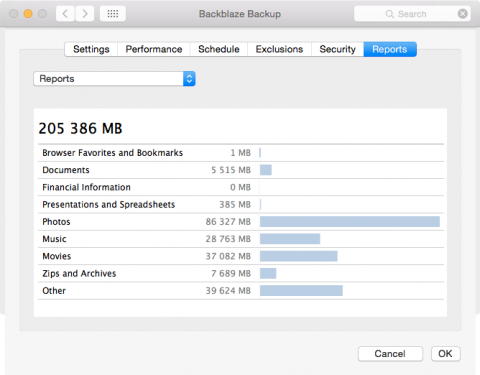The image size is (480, 375).
Task: Select Presentations and Spreadsheets row label
Action: [x=109, y=205]
